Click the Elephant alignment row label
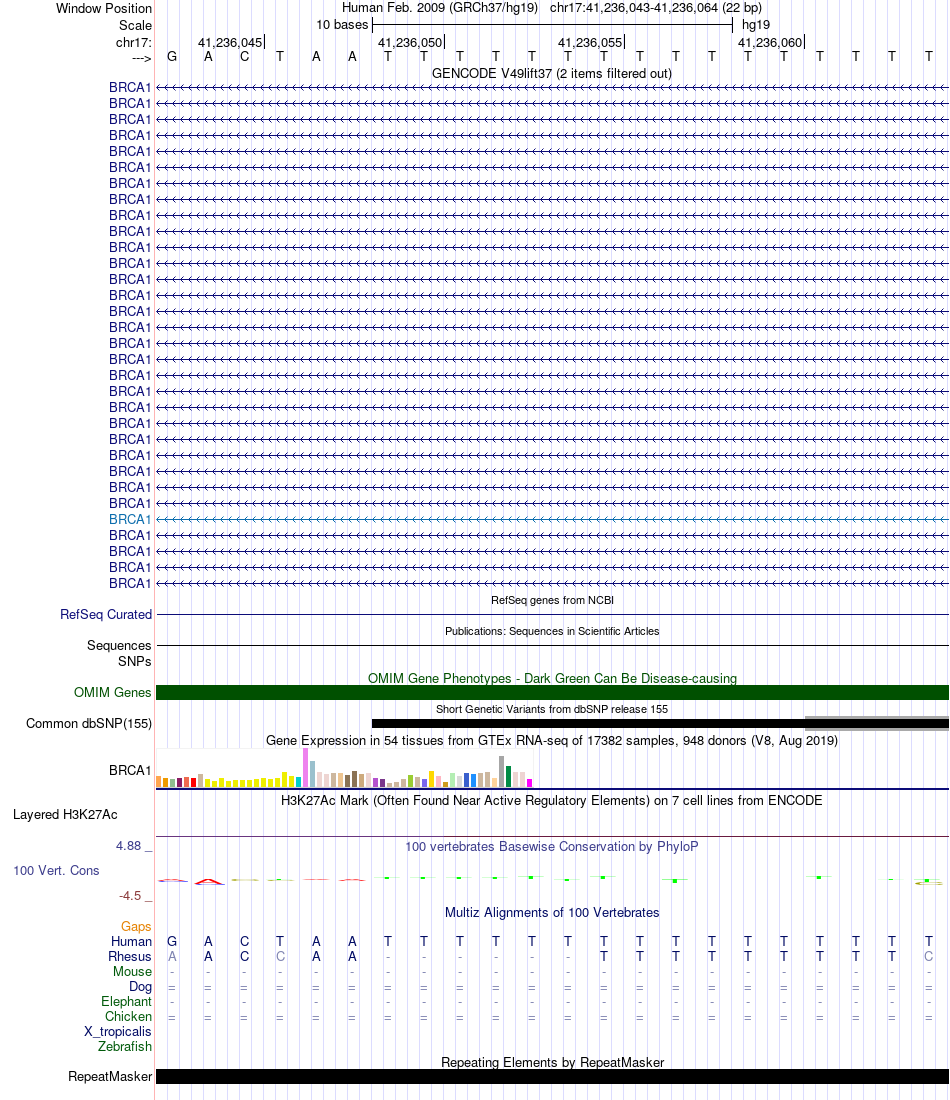This screenshot has height=1100, width=950. pos(126,1002)
